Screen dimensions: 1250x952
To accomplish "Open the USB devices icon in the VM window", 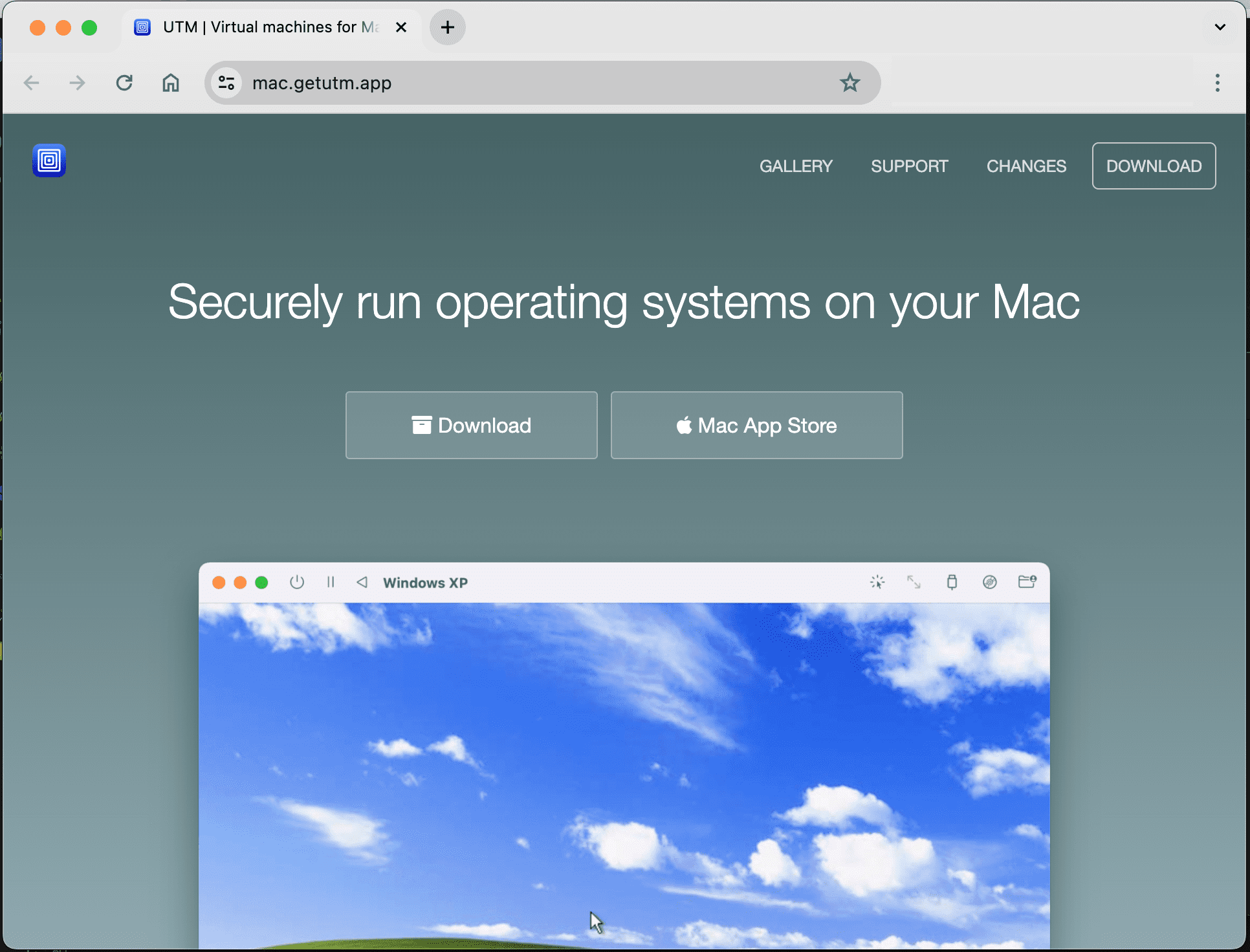I will 952,582.
